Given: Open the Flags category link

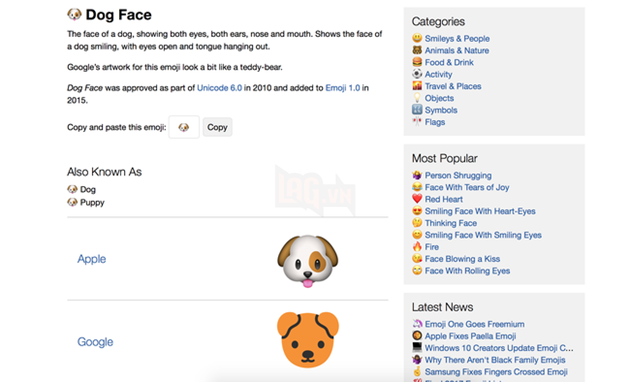Looking at the screenshot, I should click(435, 122).
